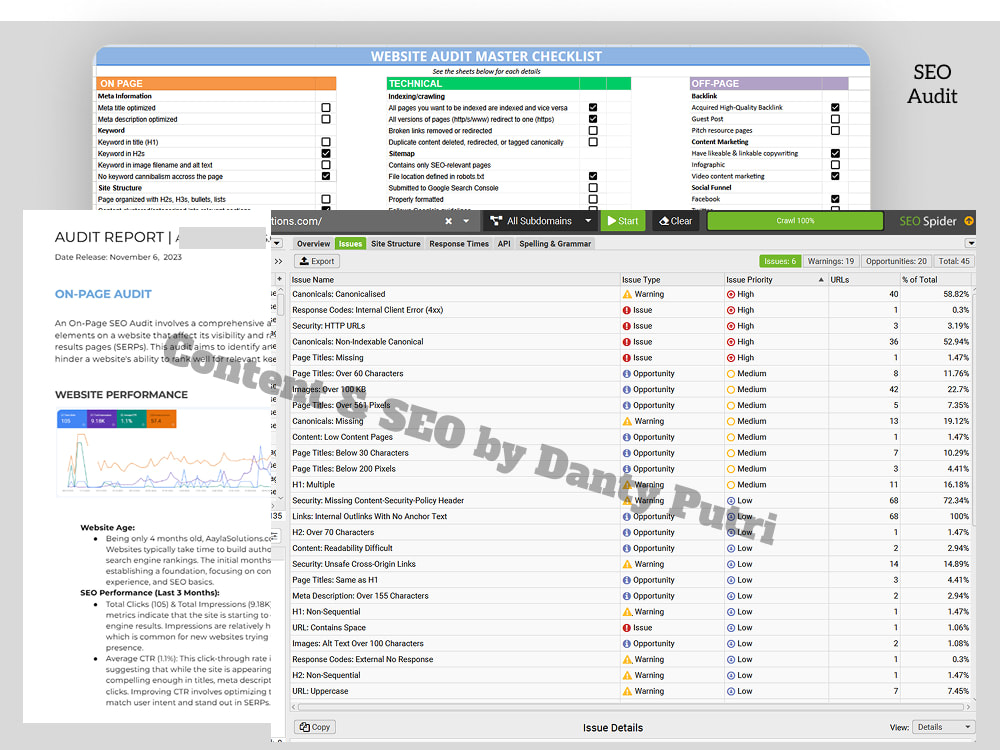Open the Spelling & Grammar tab

point(555,244)
